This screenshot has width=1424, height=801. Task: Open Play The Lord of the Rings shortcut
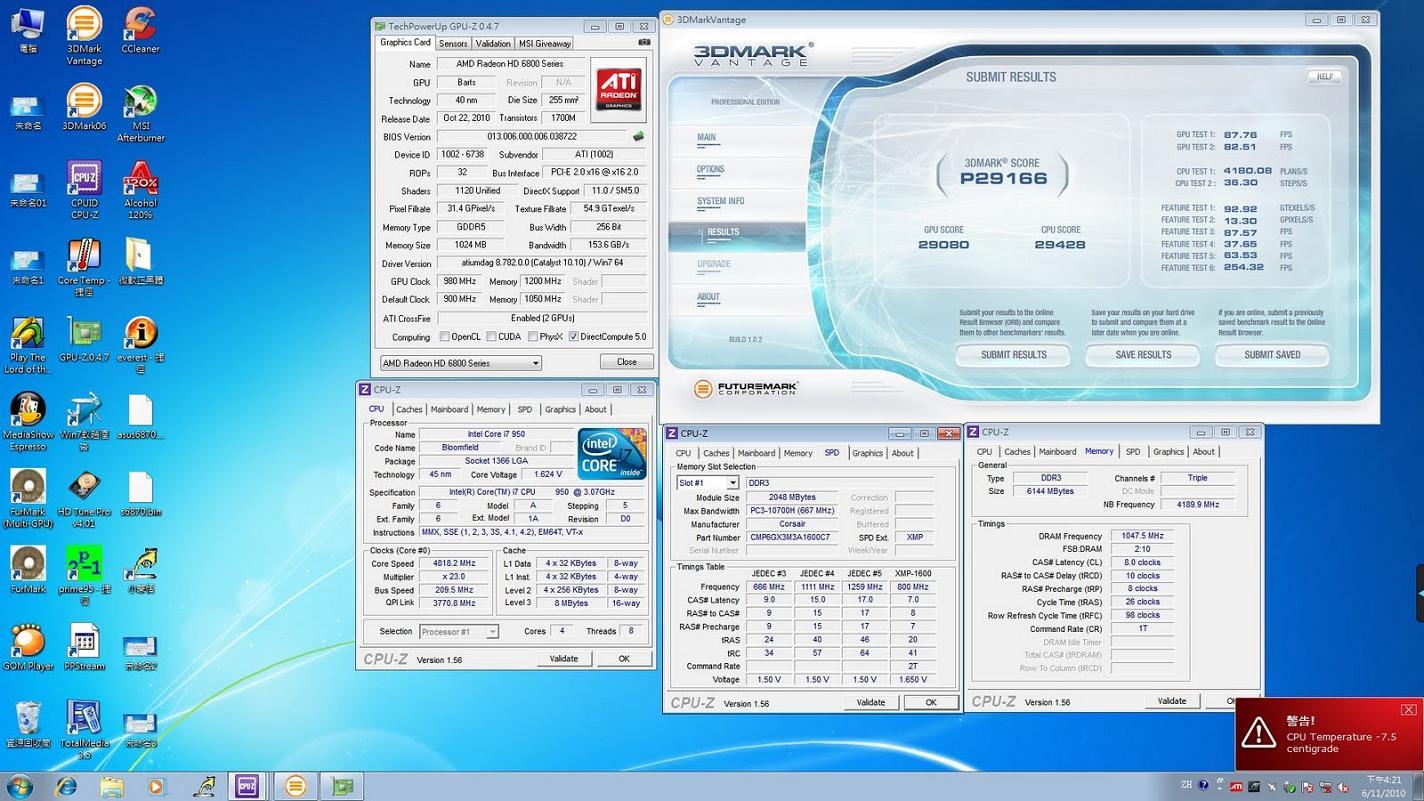point(28,346)
